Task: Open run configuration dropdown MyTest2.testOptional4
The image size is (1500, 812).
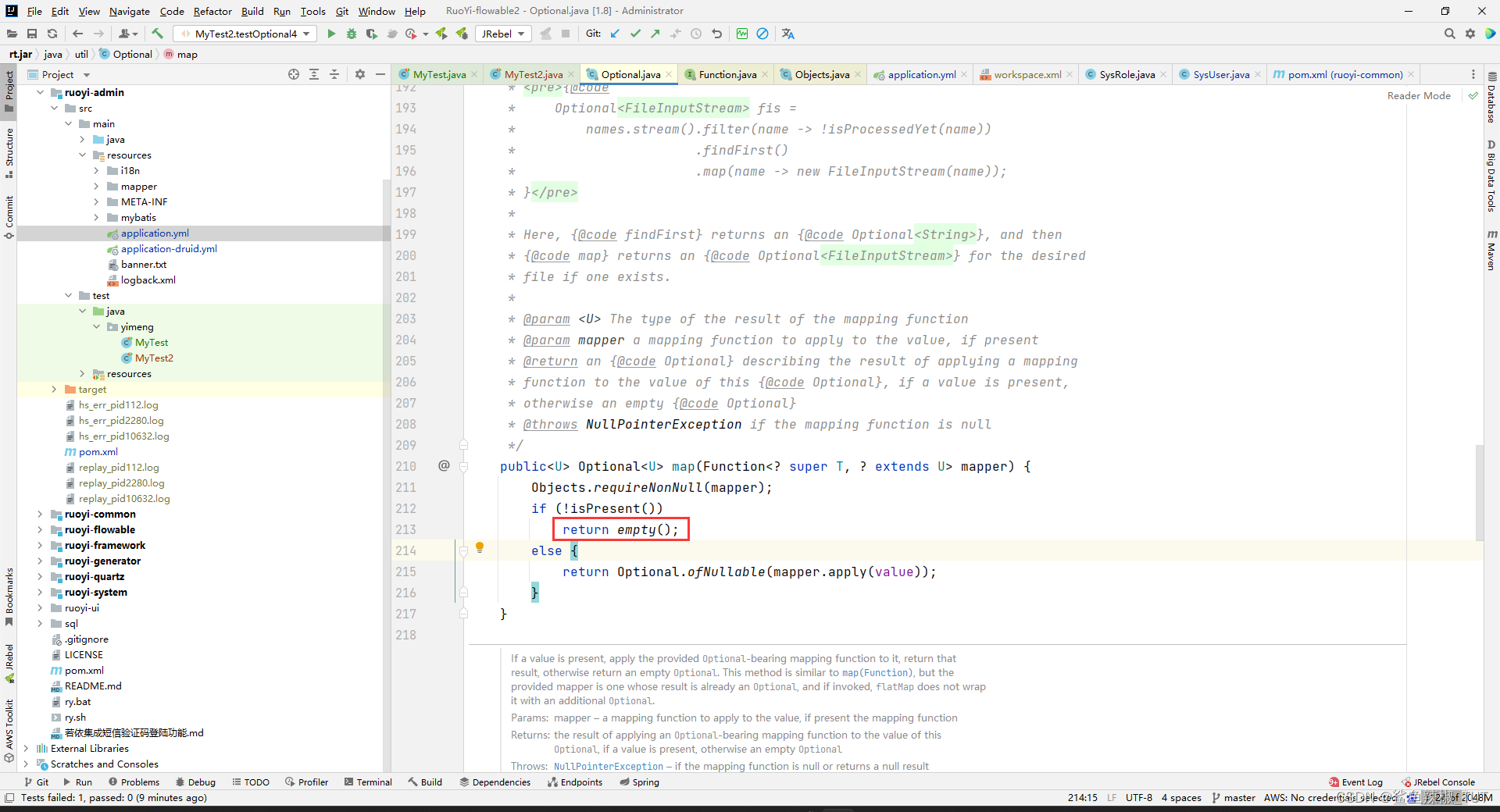Action: click(246, 34)
